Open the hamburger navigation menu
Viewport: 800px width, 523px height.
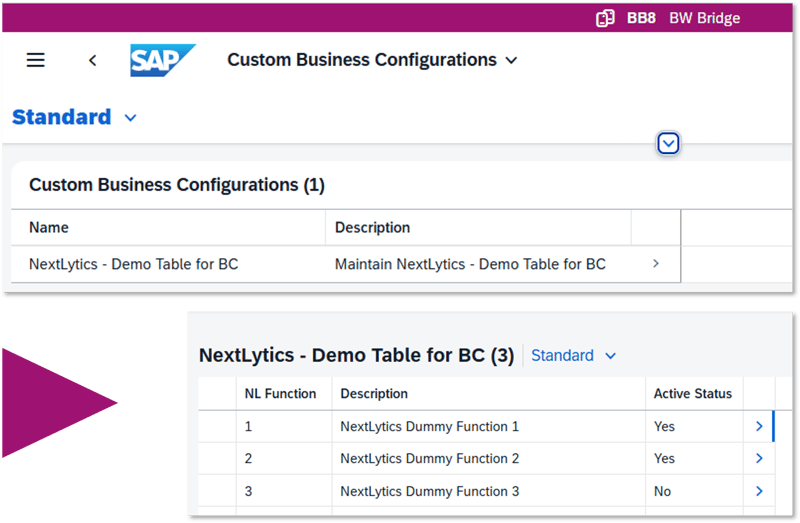[x=36, y=60]
